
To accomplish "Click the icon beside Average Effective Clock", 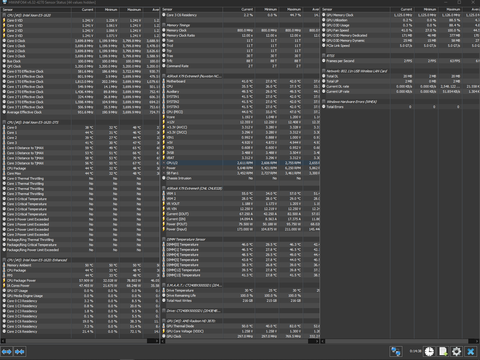I will (x=4, y=112).
